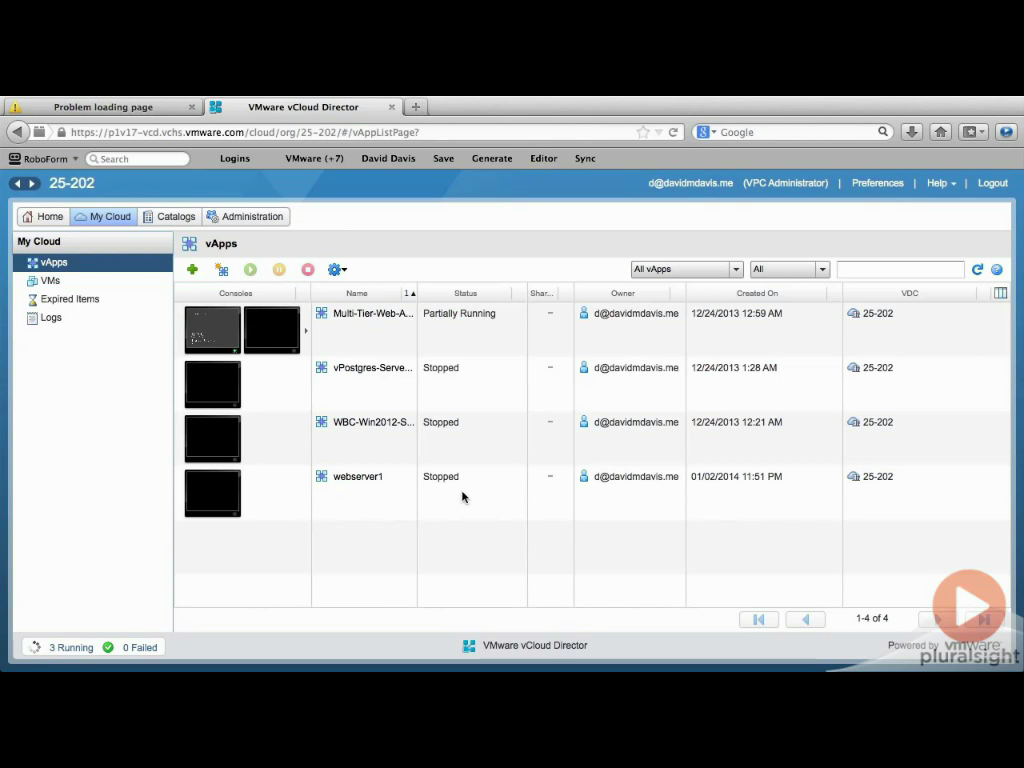Screen dimensions: 1024x768
Task: Click the yellow Suspend vApp icon
Action: (279, 269)
